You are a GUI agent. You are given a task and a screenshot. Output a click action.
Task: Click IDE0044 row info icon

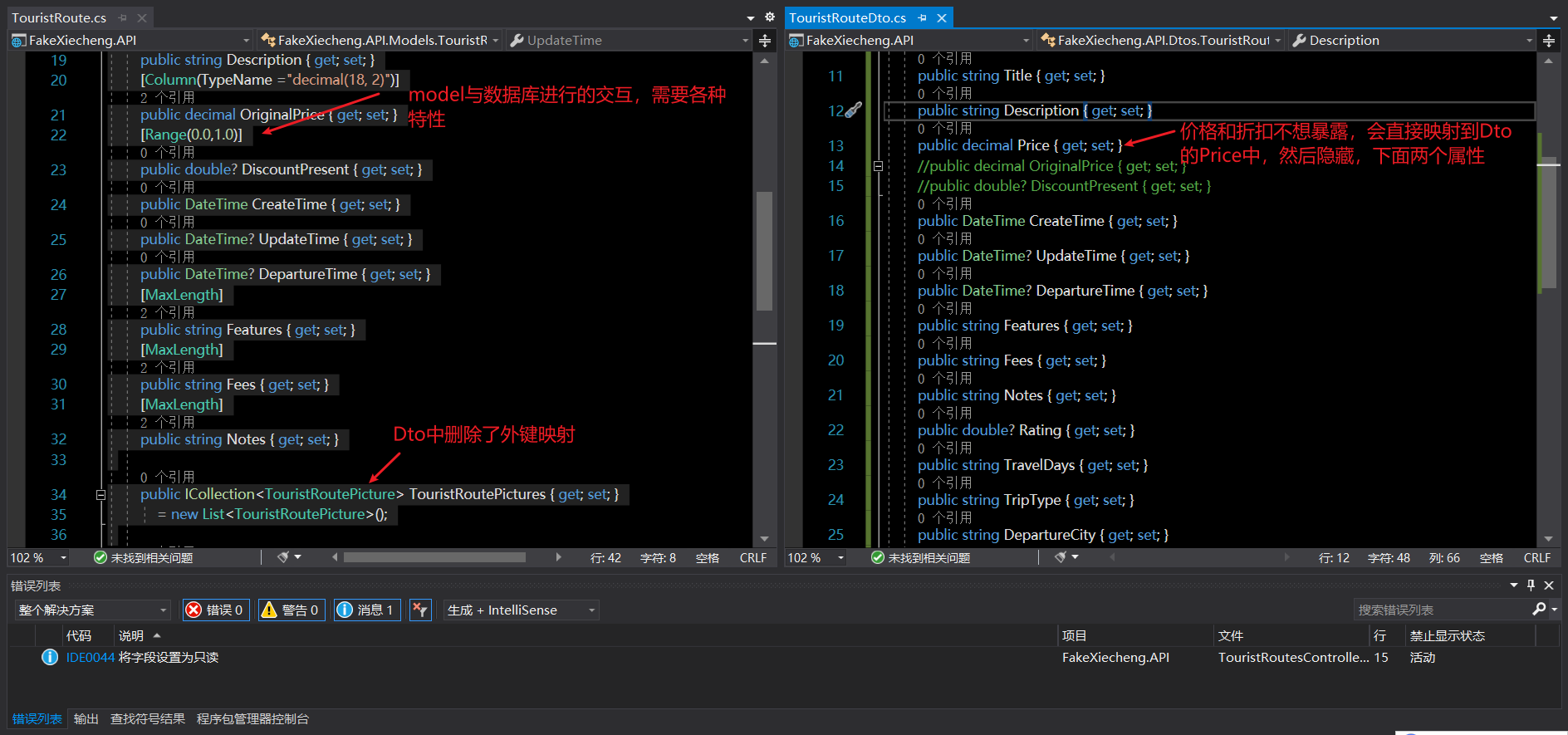click(x=50, y=658)
